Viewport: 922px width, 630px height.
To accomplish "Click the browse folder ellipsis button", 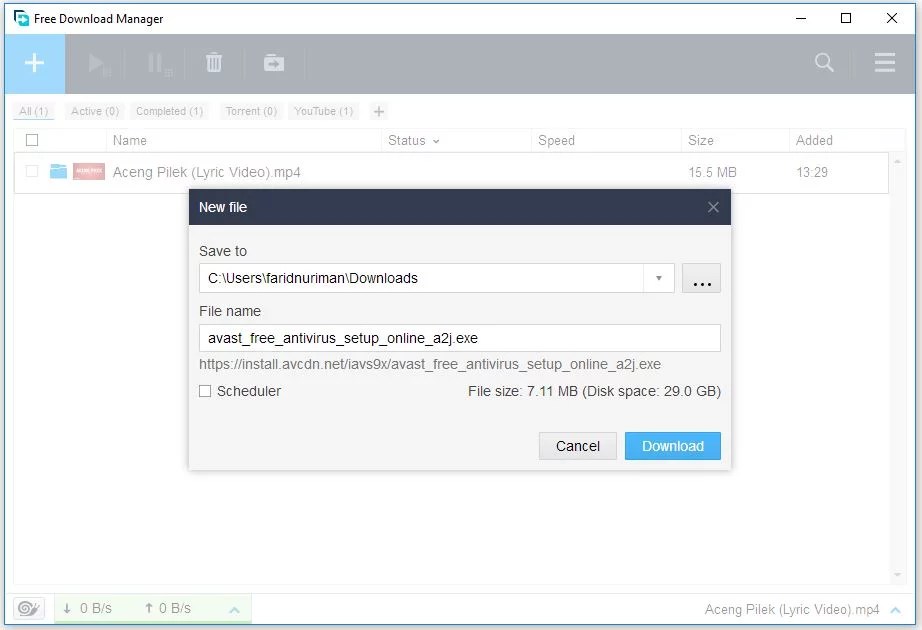I will pos(701,278).
